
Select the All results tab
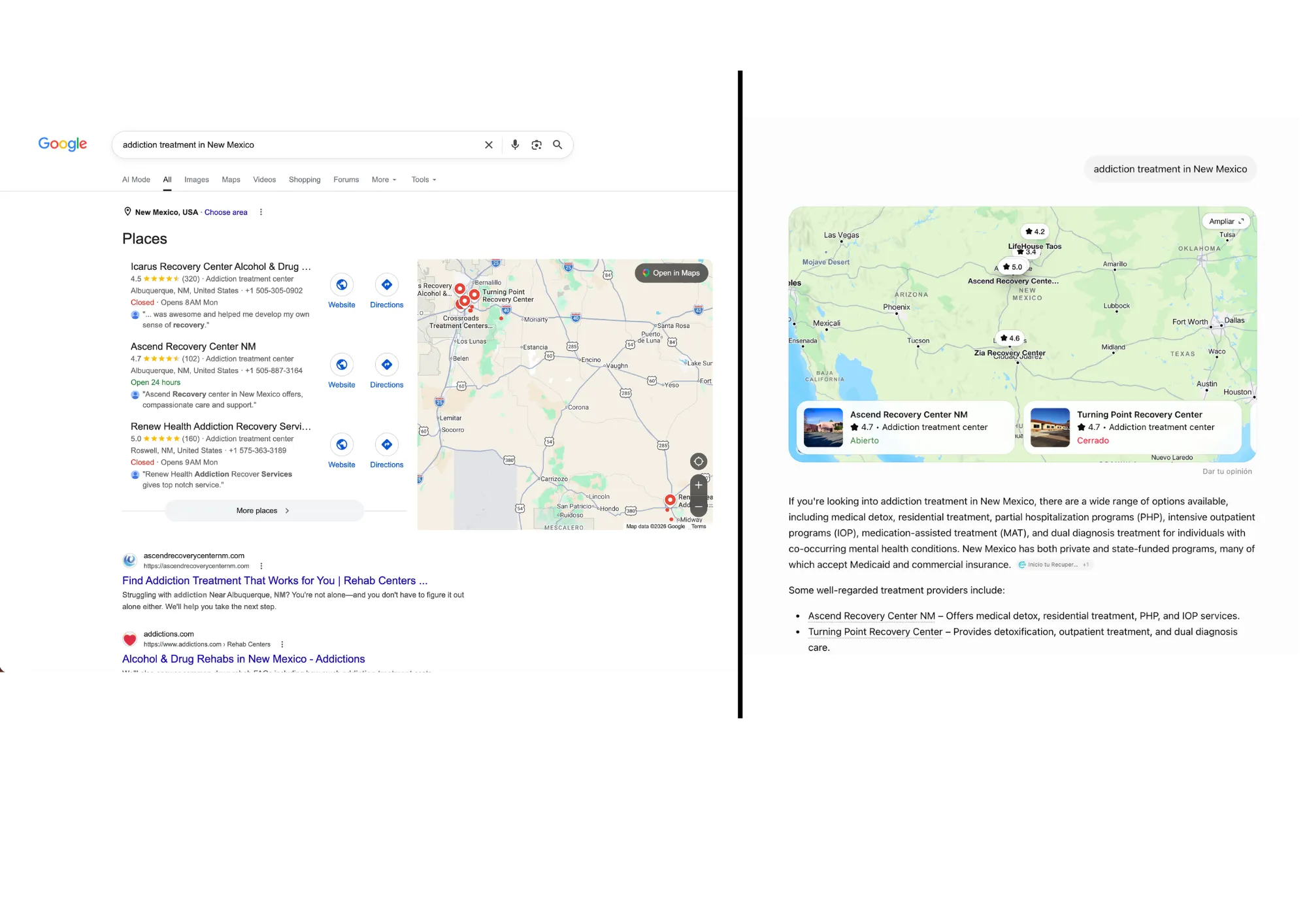[x=167, y=180]
